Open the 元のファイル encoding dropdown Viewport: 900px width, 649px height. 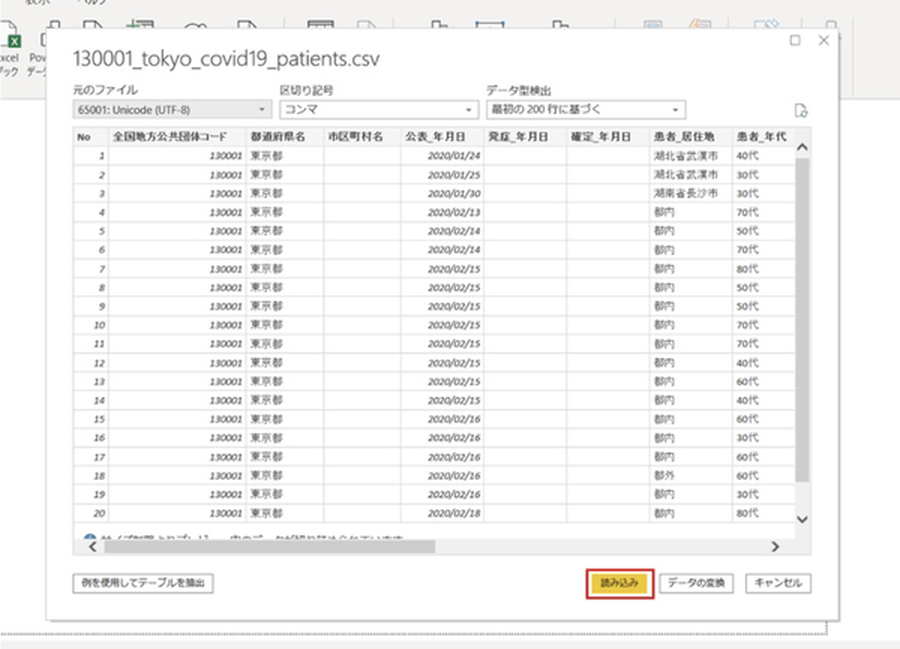172,109
